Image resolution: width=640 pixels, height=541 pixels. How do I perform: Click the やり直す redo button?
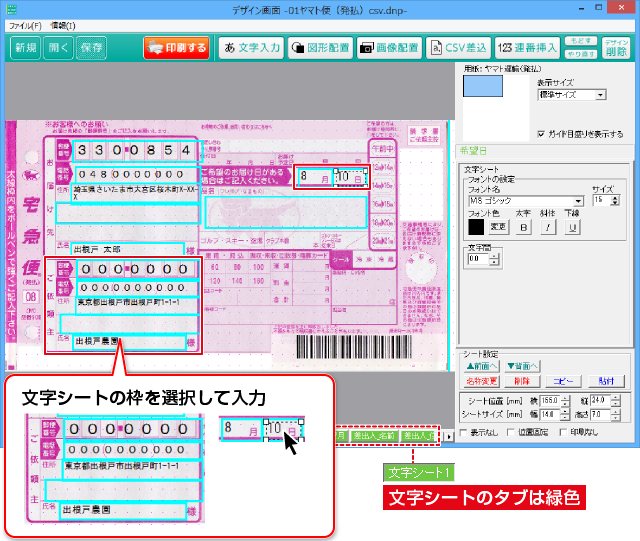(x=581, y=54)
